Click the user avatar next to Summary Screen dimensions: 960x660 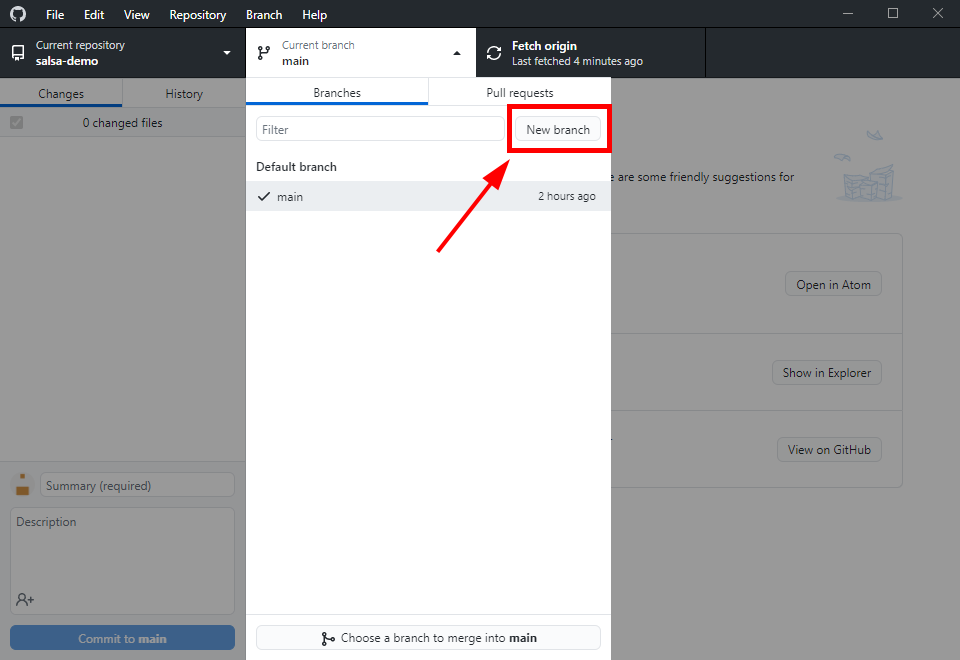tap(23, 485)
